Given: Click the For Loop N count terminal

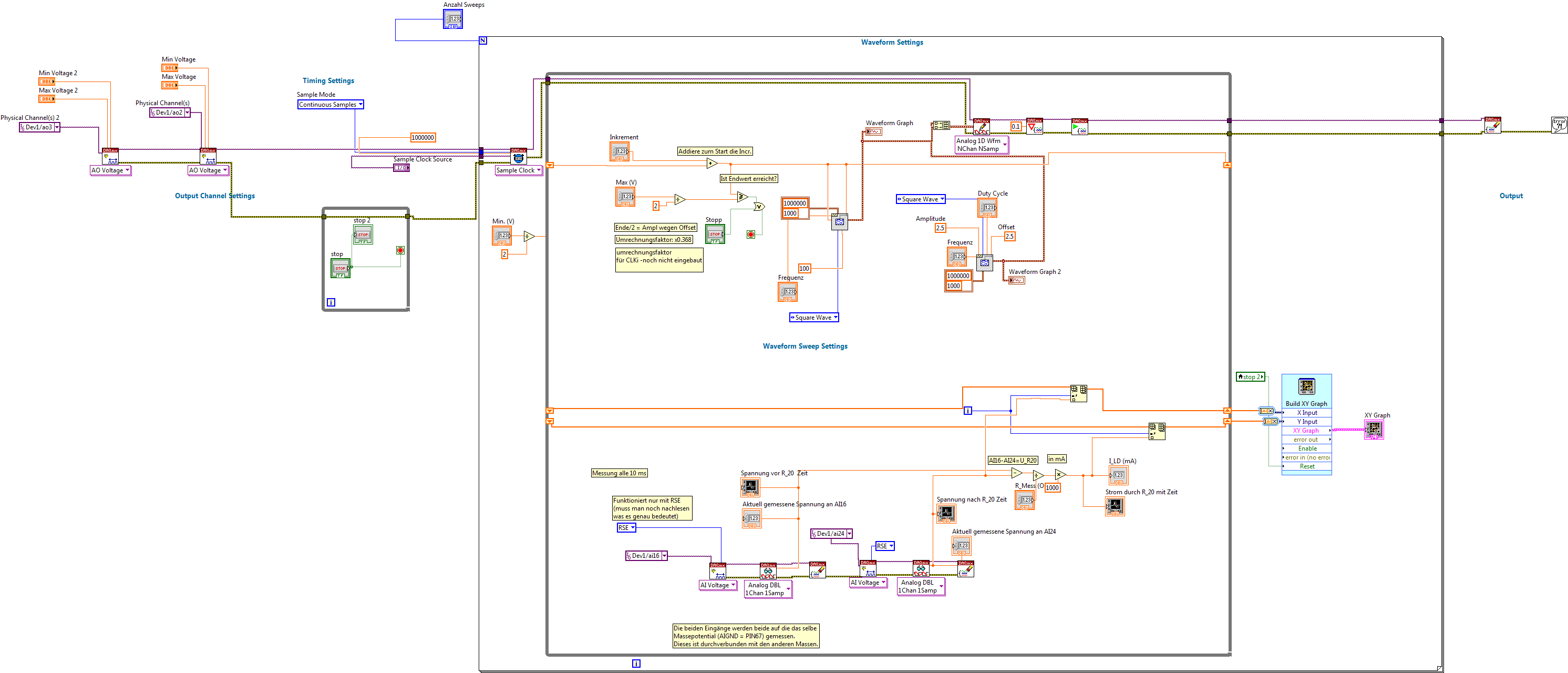Looking at the screenshot, I should tap(483, 41).
